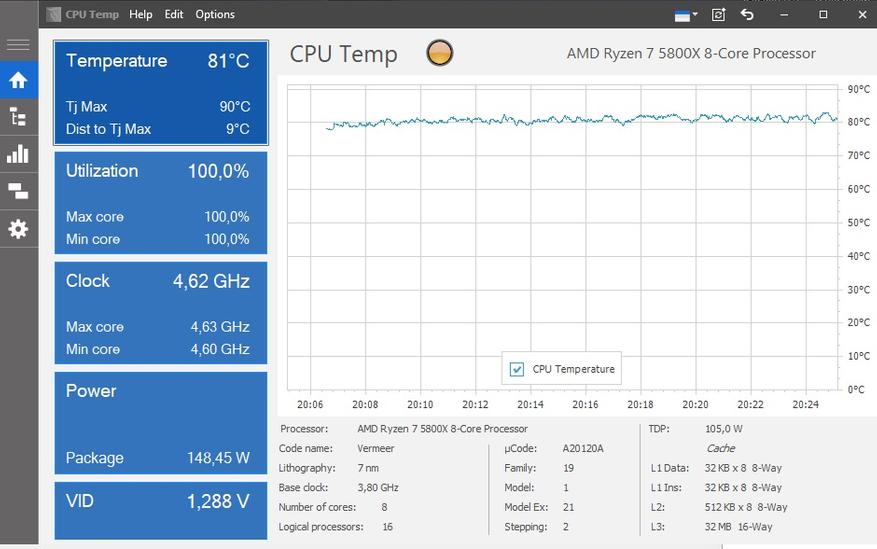Click the screenshot capture icon in title bar

pos(718,15)
